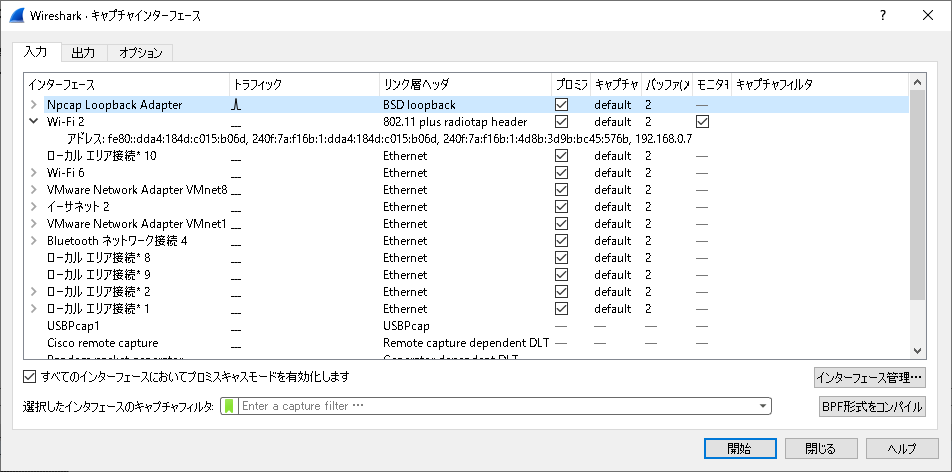Disable すべてのインターフェースにおいてプロミスキャスモード checkbox
The width and height of the screenshot is (952, 472).
(29, 377)
